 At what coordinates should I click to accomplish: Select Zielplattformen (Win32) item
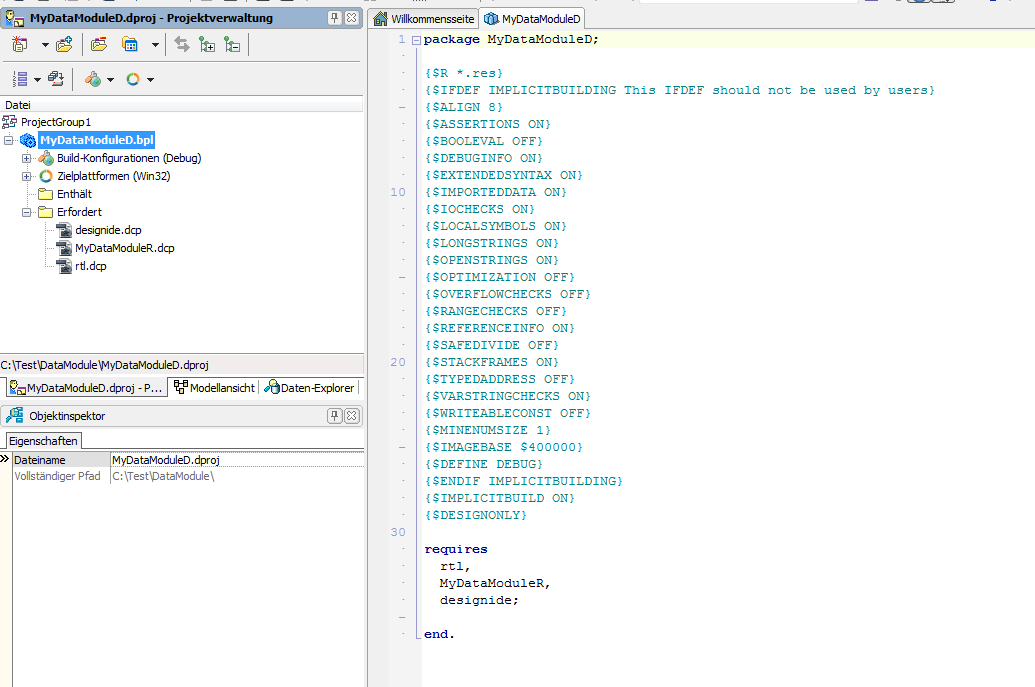[x=114, y=176]
